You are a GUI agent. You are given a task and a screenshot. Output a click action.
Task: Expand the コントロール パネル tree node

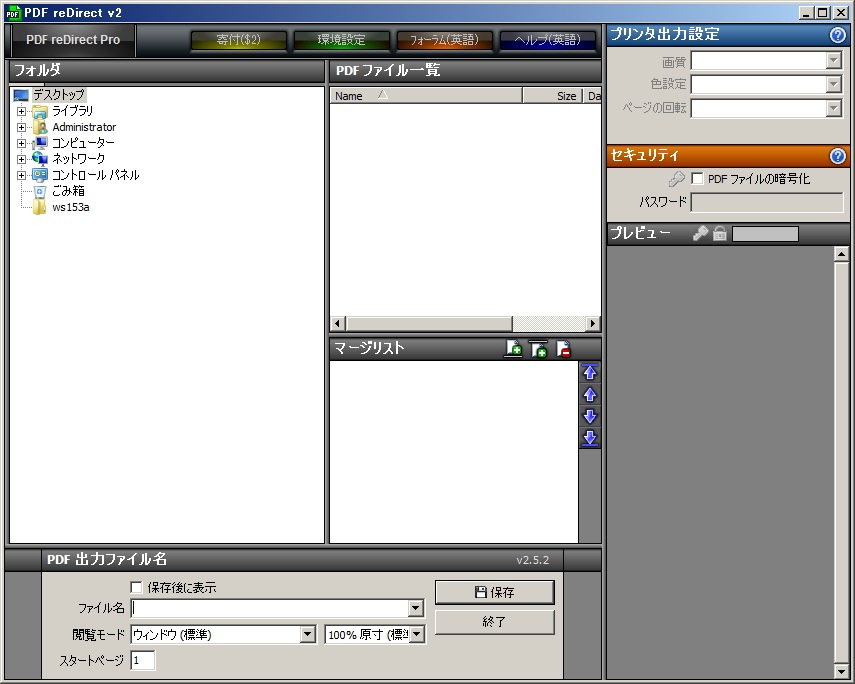(21, 175)
